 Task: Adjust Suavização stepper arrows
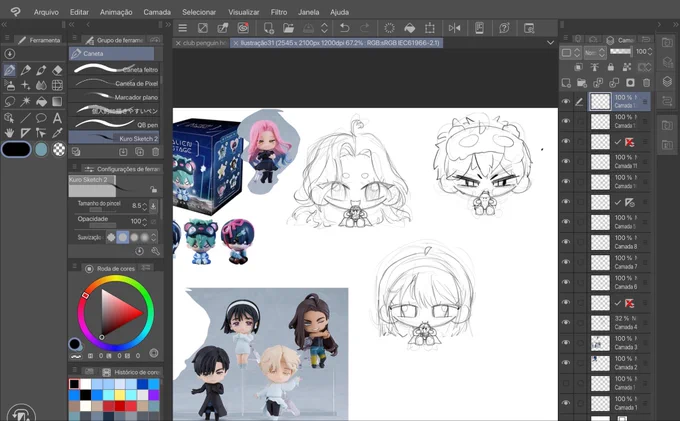(x=154, y=237)
